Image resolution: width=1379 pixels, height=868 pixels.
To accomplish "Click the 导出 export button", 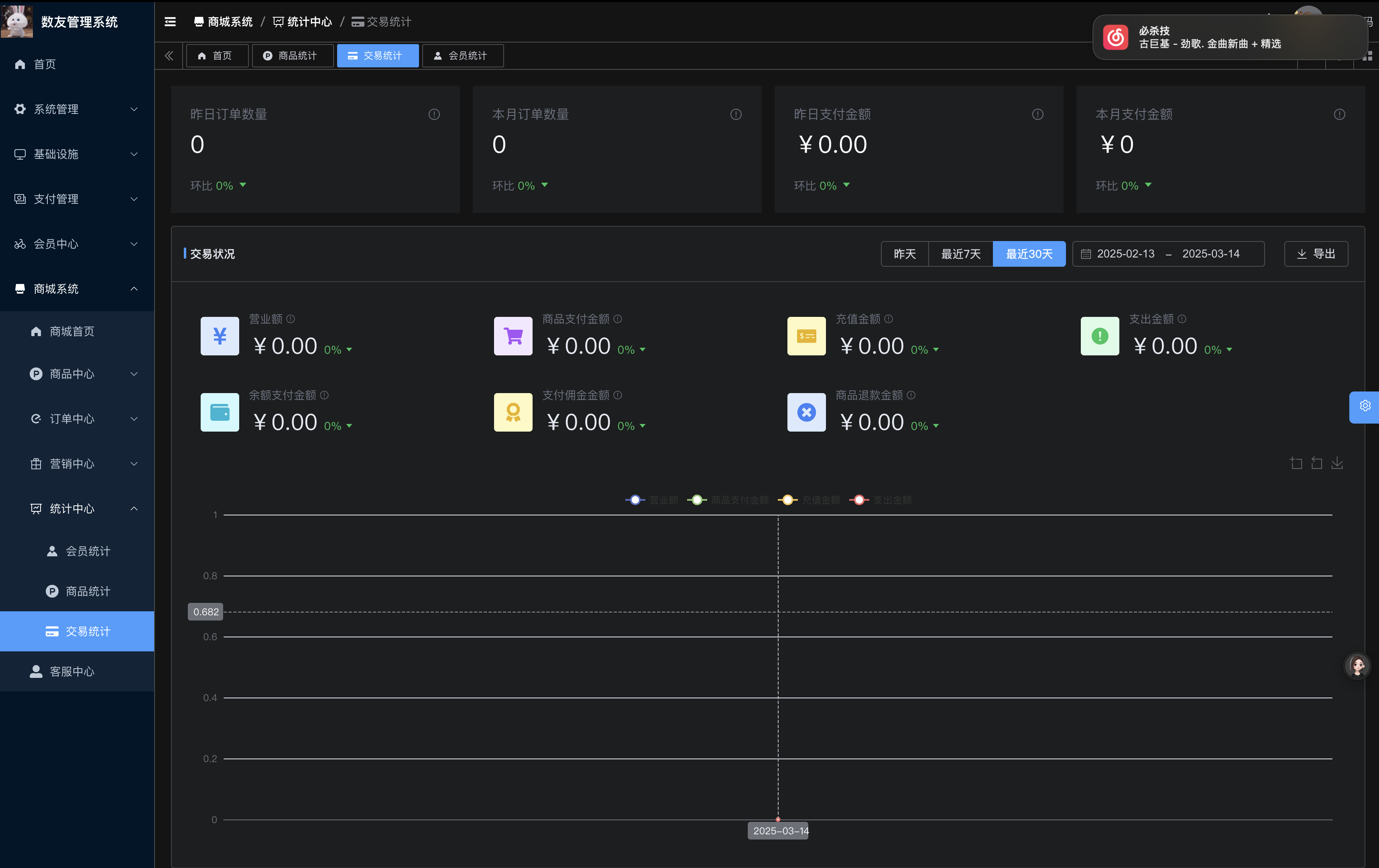I will 1316,254.
